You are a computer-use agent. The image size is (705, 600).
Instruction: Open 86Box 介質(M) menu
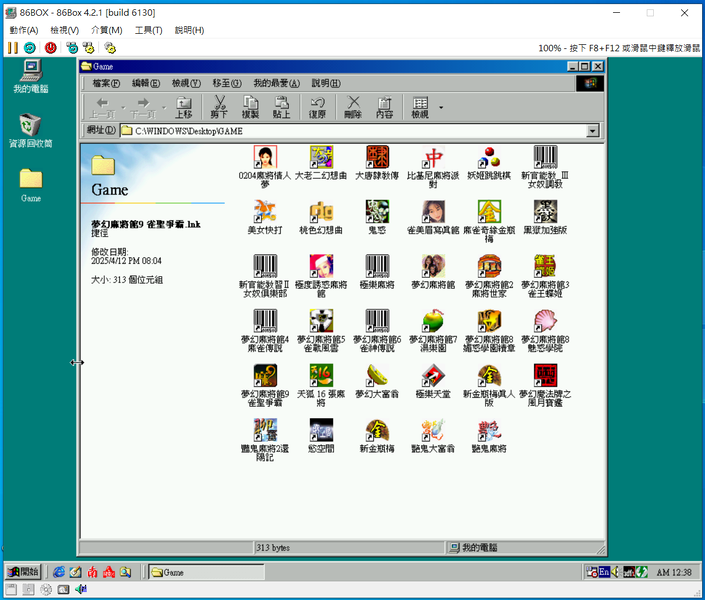pos(107,30)
